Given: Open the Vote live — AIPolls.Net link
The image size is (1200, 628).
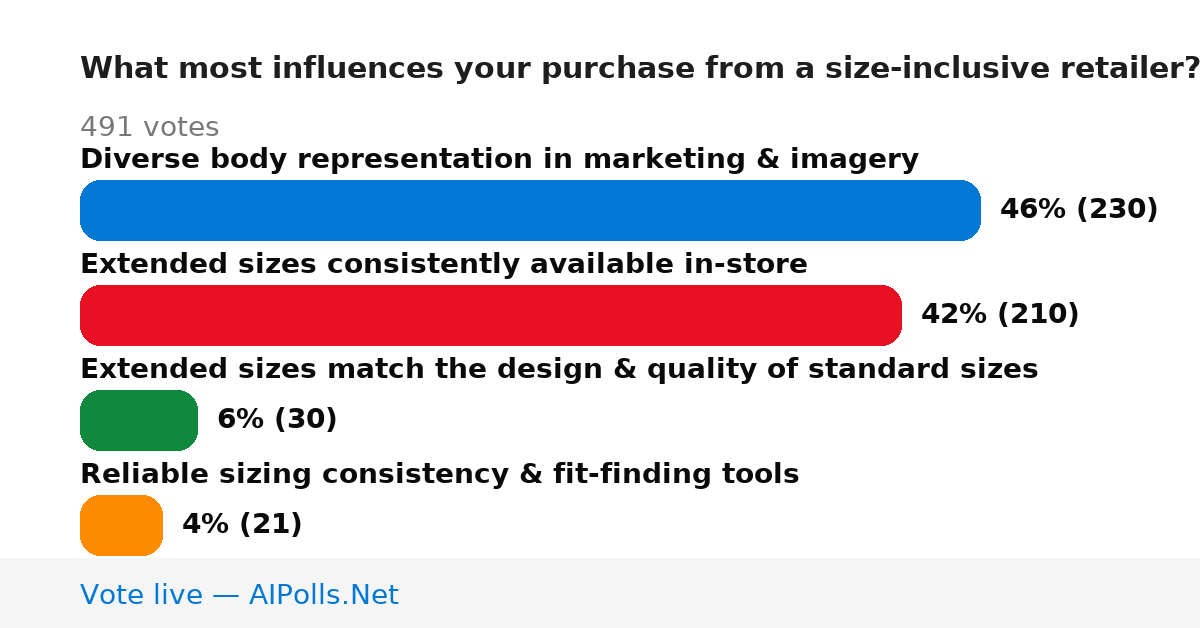Looking at the screenshot, I should (x=239, y=595).
